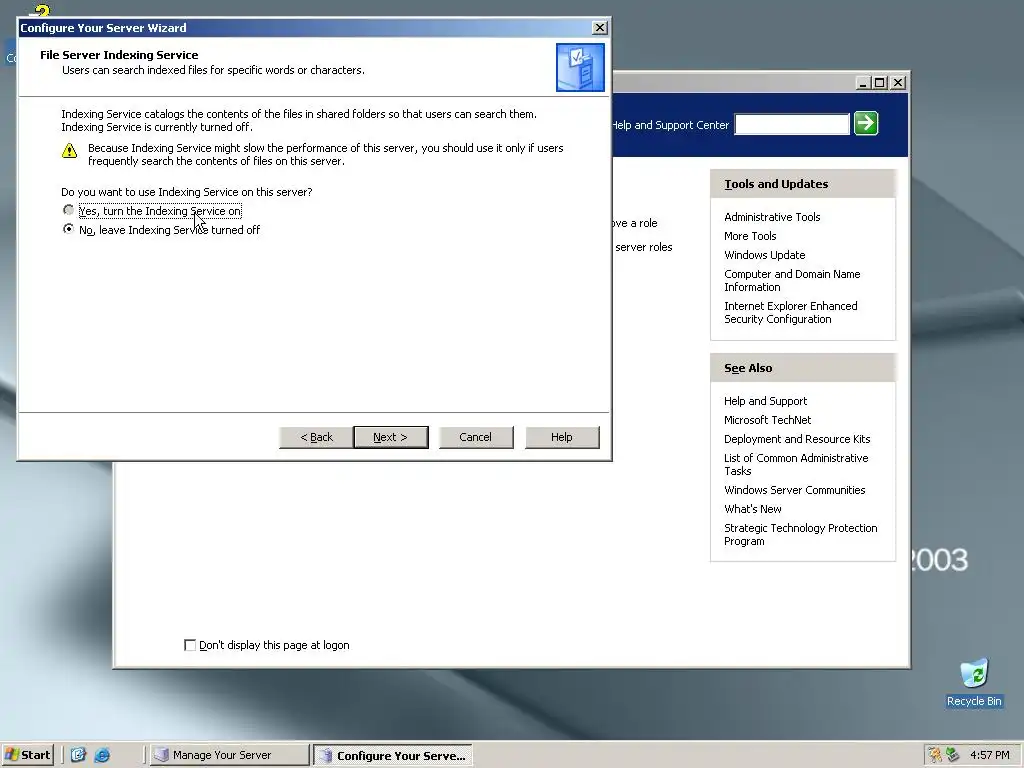Open Windows Update link
This screenshot has height=768, width=1024.
click(764, 255)
